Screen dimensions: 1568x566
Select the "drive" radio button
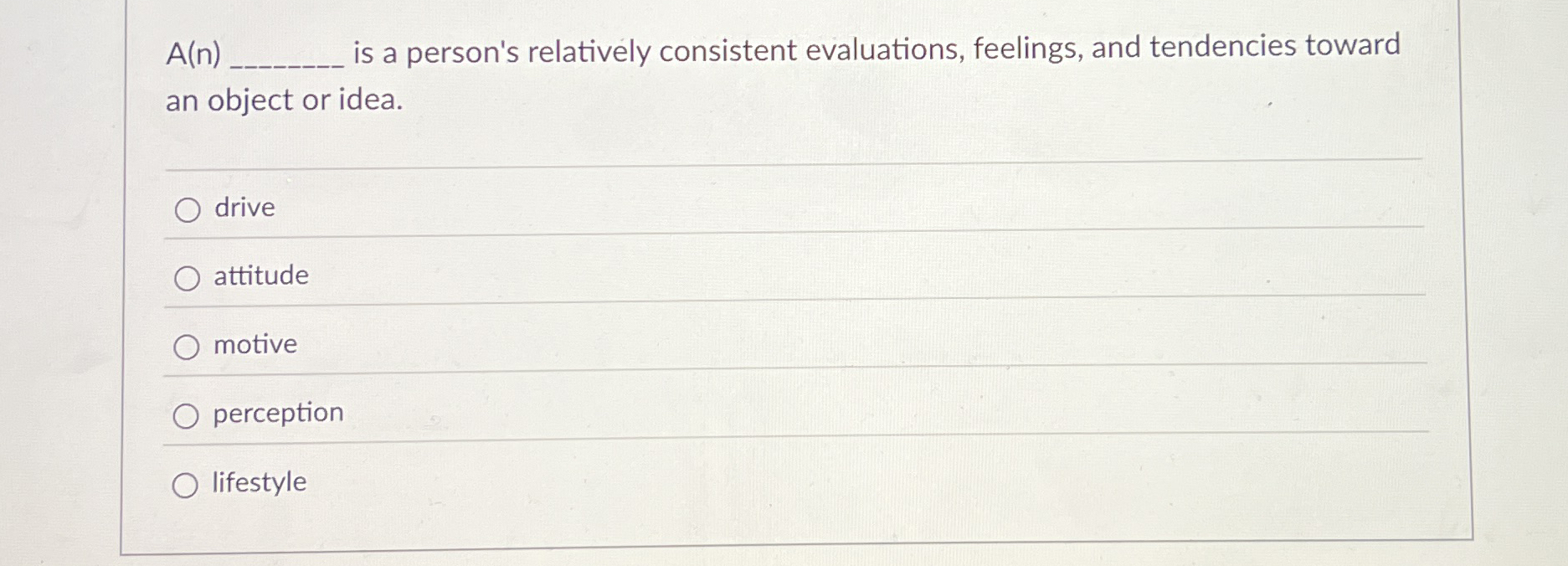pos(186,209)
